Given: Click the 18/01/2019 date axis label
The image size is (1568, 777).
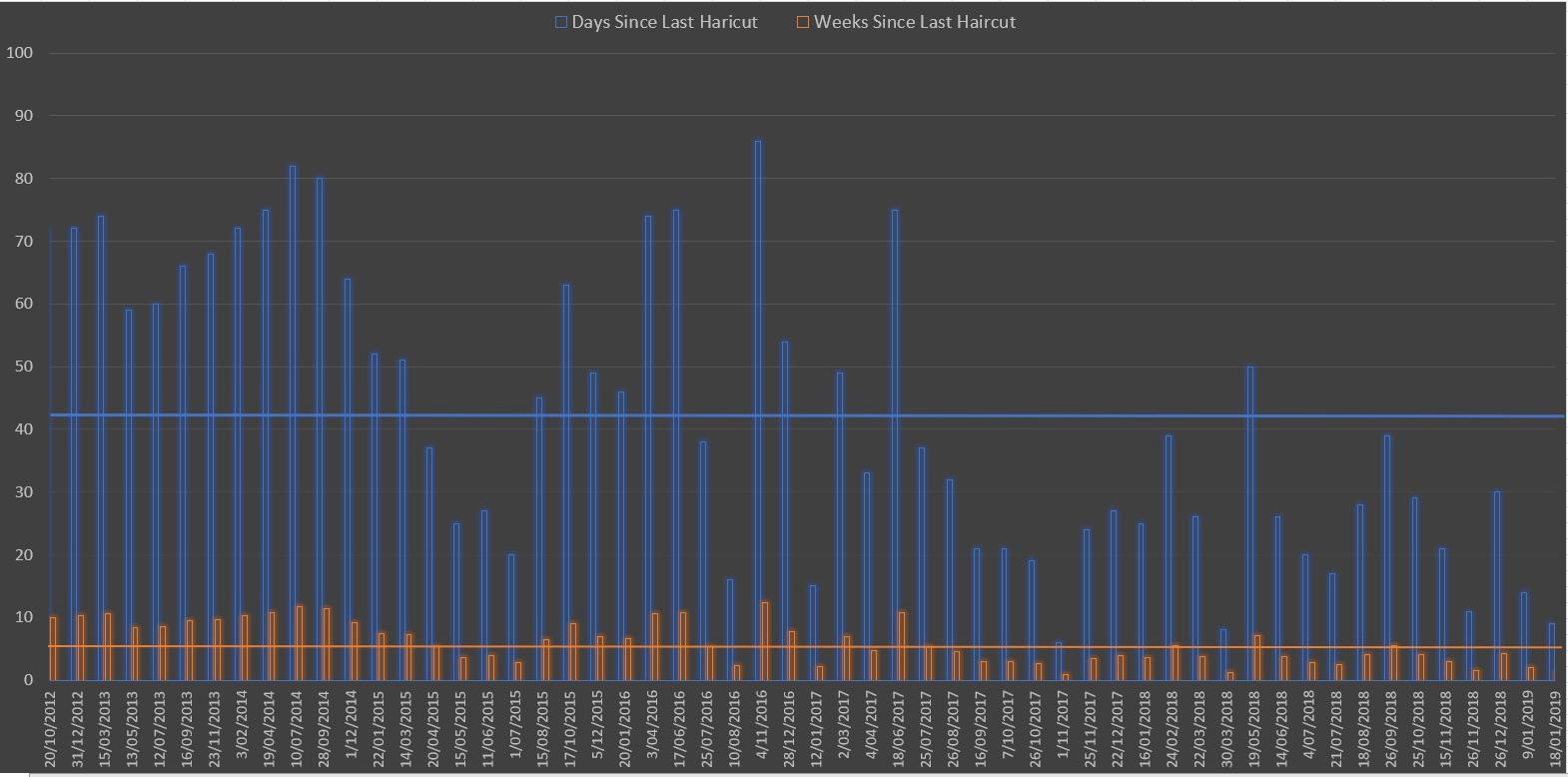Looking at the screenshot, I should pyautogui.click(x=1555, y=729).
